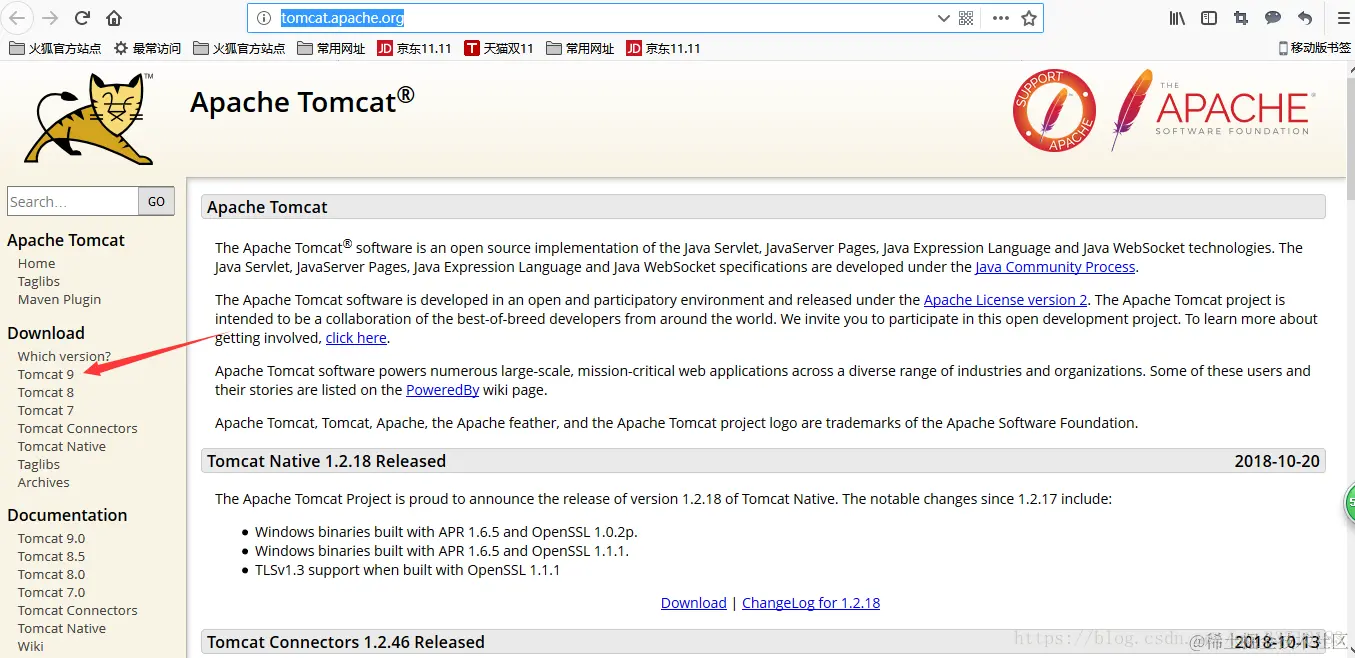Open the Firefox hamburger menu
Viewport: 1355px width, 658px height.
click(1343, 18)
